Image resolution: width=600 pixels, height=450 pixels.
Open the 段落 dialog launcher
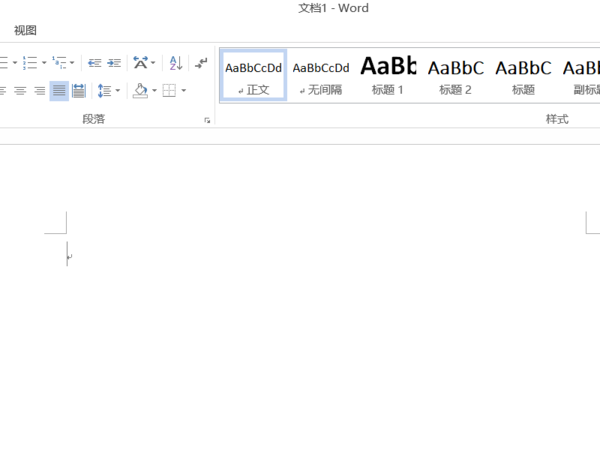tap(207, 121)
